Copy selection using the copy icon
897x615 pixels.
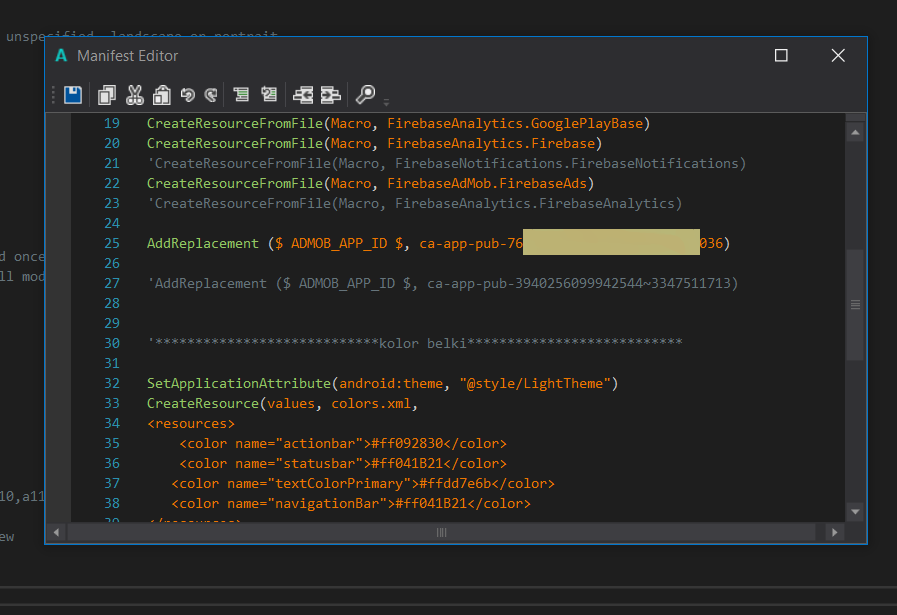pos(106,94)
